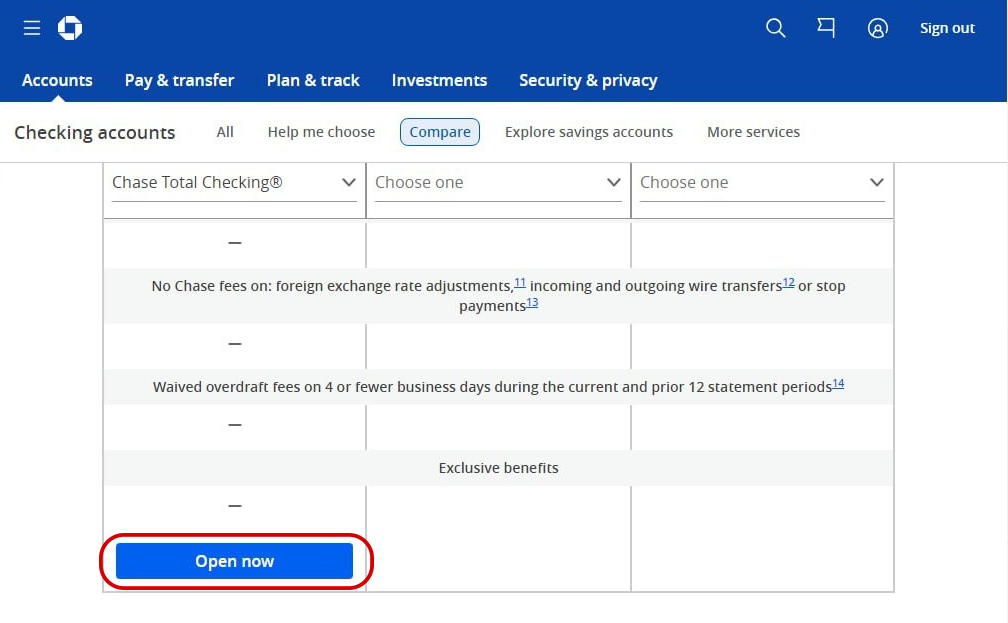The image size is (1008, 623).
Task: Open the search magnifier icon
Action: (775, 28)
